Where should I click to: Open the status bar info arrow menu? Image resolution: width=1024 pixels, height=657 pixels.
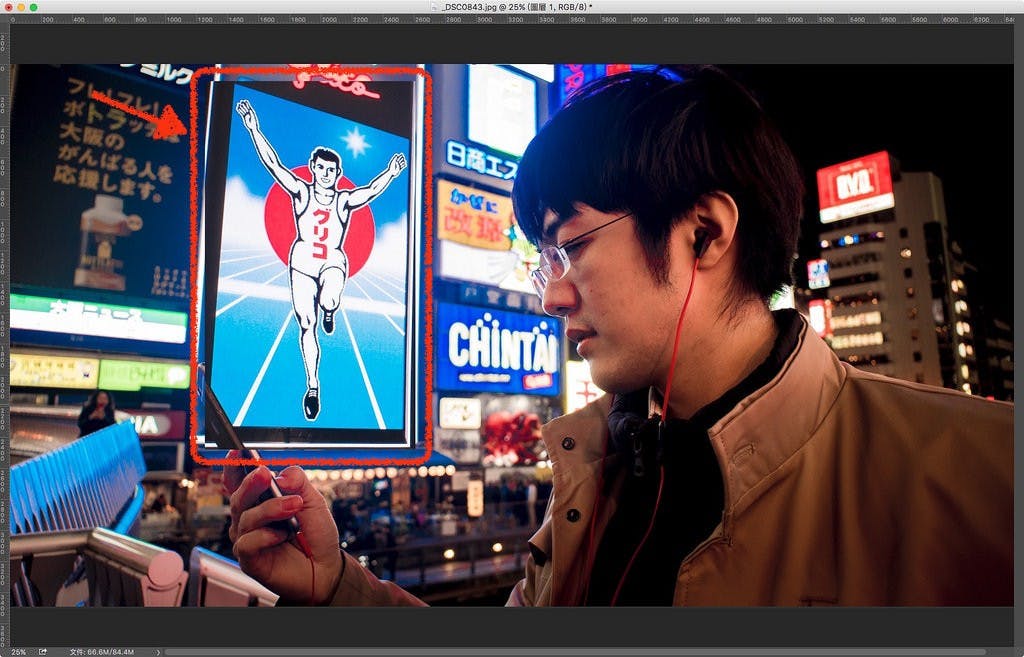click(158, 652)
